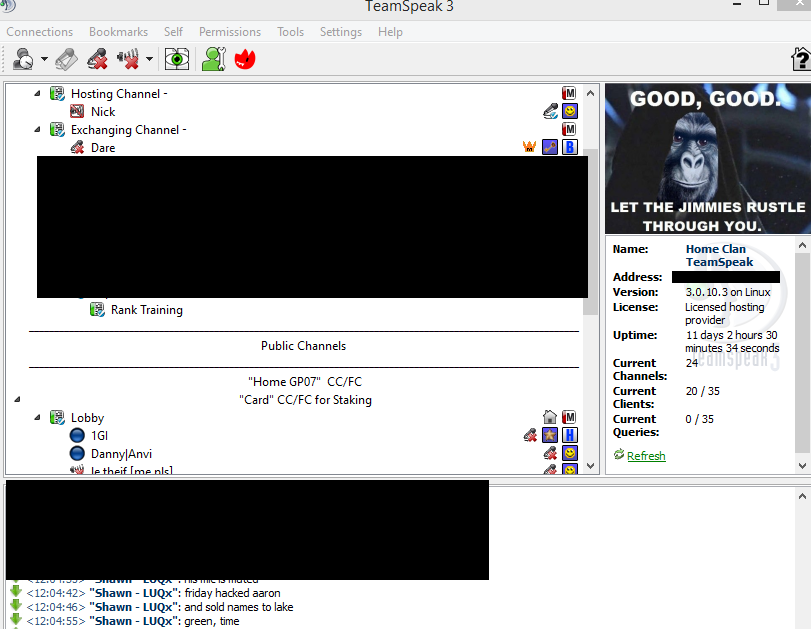This screenshot has height=629, width=811.
Task: Click the Public Channels spacer text
Action: click(x=304, y=346)
